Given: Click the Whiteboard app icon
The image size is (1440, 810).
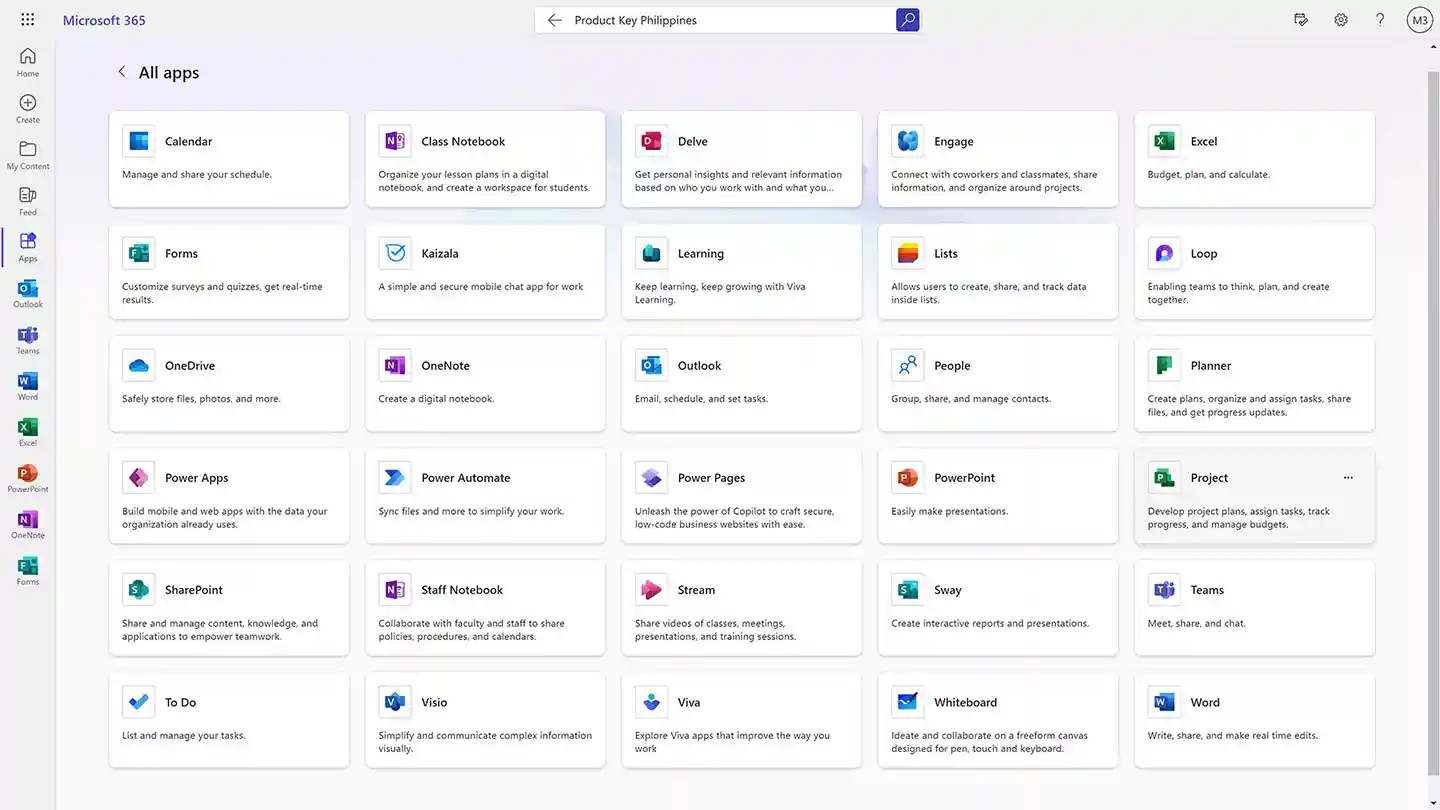Looking at the screenshot, I should pyautogui.click(x=908, y=702).
